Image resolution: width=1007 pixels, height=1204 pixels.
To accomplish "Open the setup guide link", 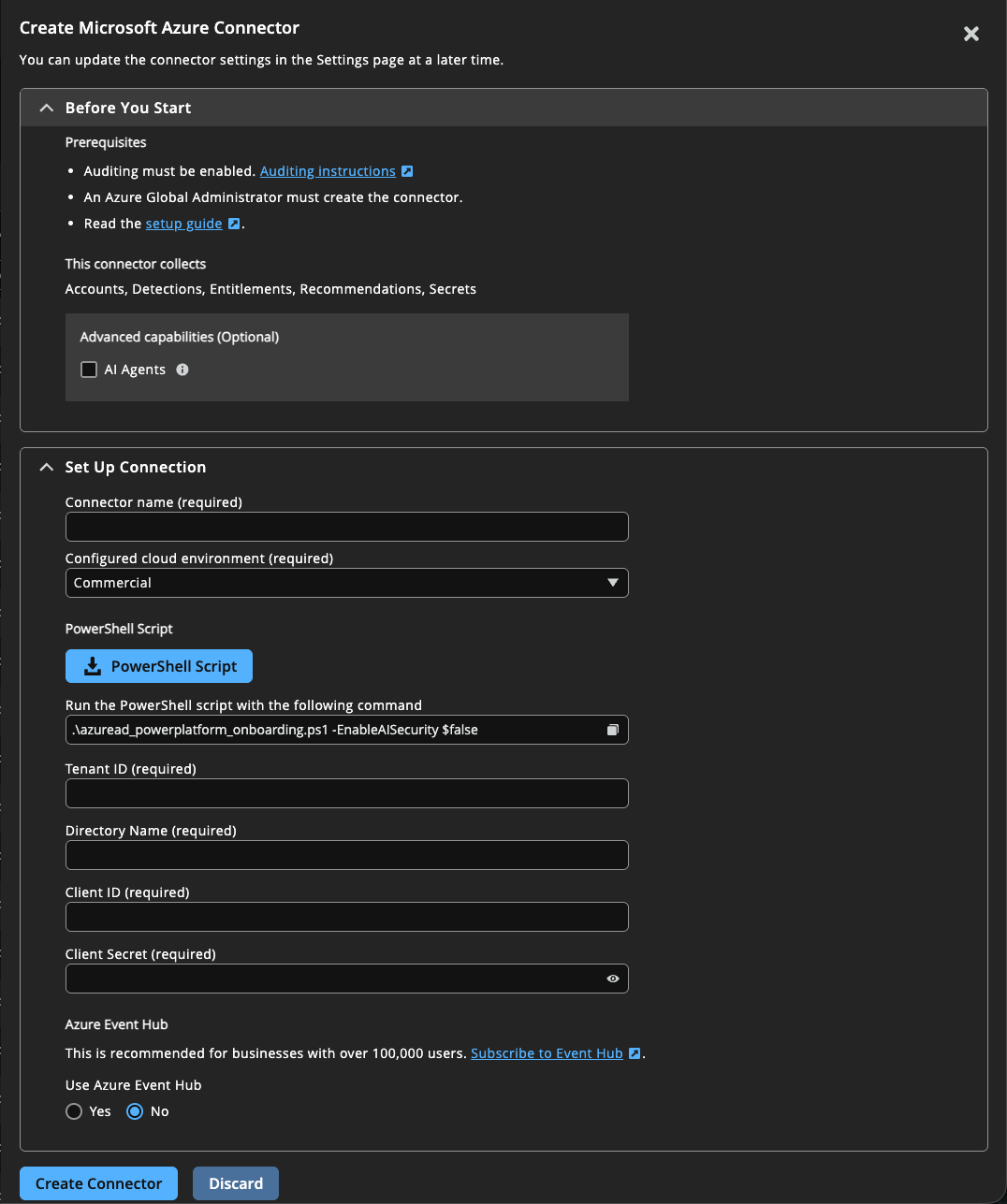I will tap(183, 224).
